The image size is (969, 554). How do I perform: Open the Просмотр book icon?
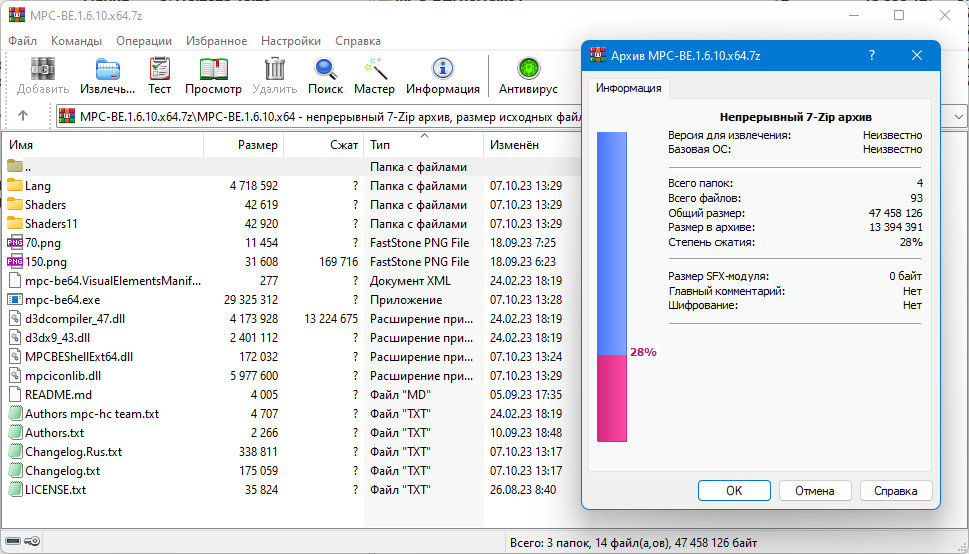click(213, 69)
